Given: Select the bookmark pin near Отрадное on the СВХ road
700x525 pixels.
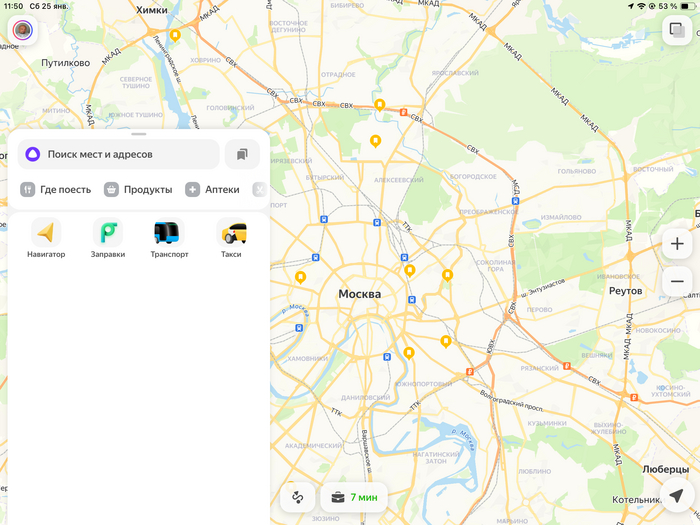Looking at the screenshot, I should pyautogui.click(x=379, y=105).
